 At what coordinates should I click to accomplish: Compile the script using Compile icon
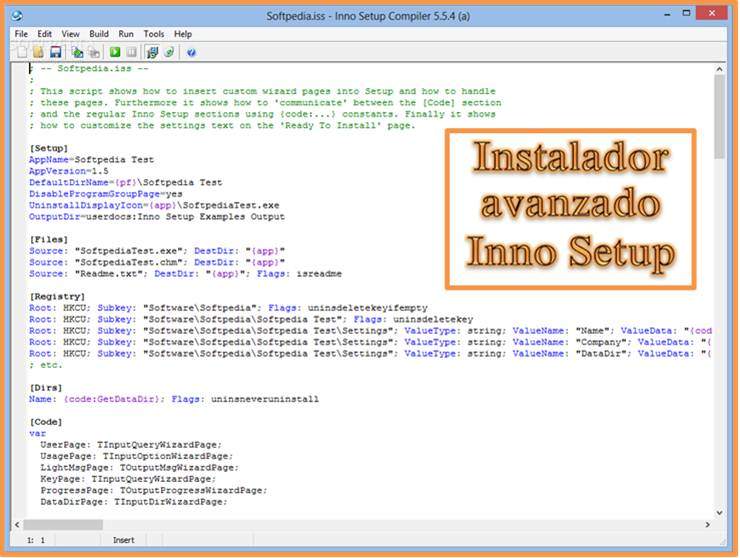tap(77, 52)
